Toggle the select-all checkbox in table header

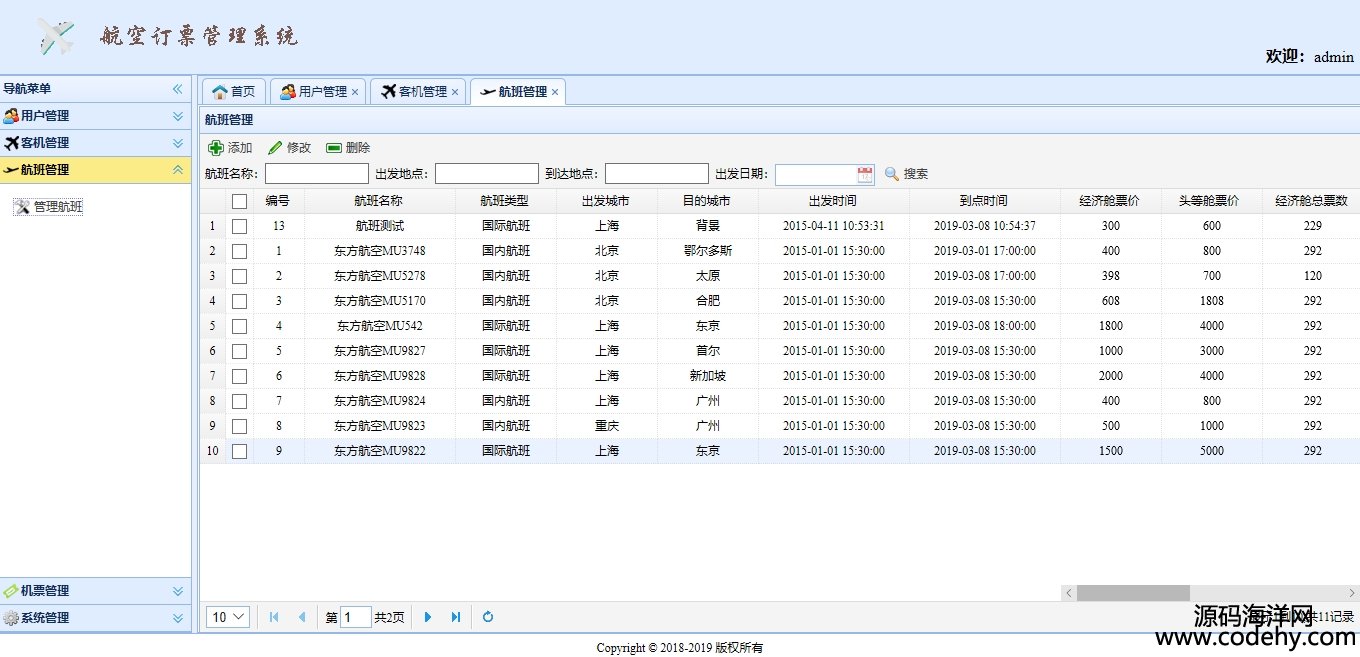click(x=239, y=201)
